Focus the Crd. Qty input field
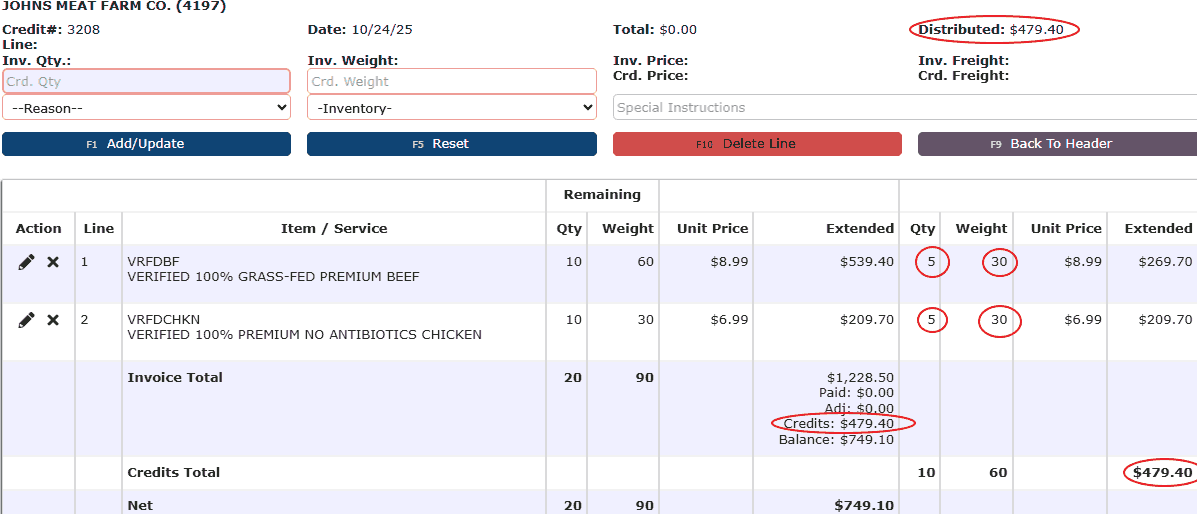 click(x=146, y=82)
